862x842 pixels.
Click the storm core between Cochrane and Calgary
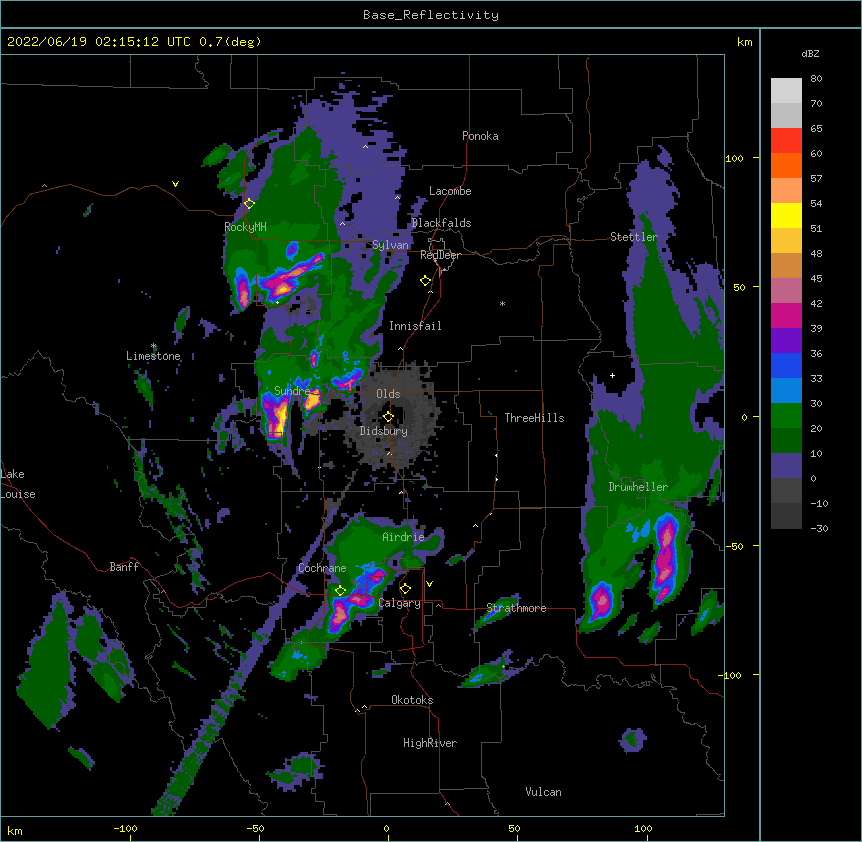[x=355, y=599]
